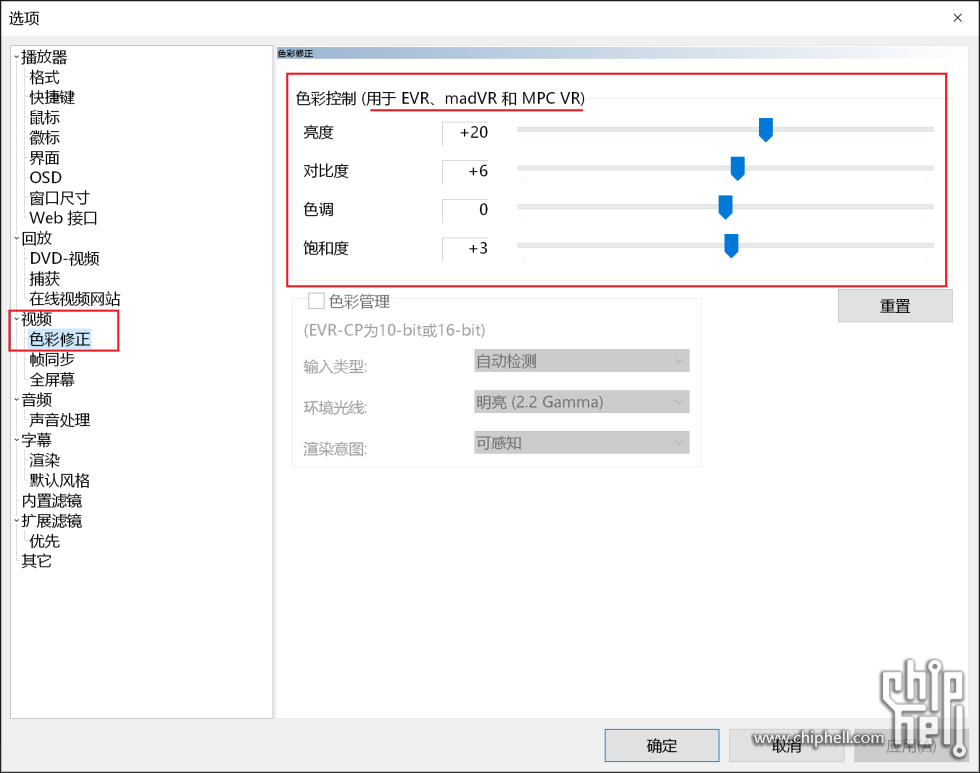
Task: Open 默认风格 subtitle settings
Action: 60,481
